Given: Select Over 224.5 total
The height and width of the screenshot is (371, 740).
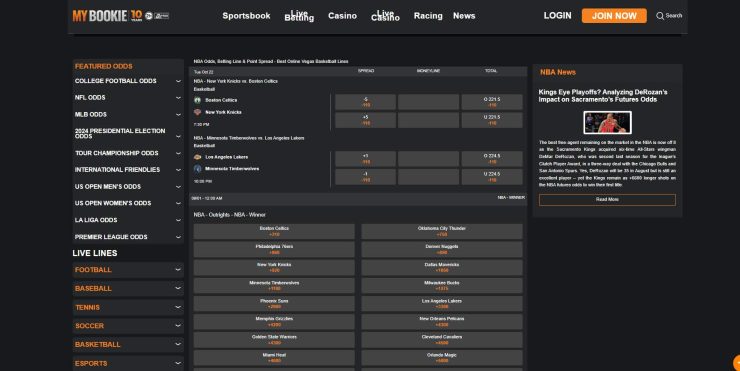Looking at the screenshot, I should click(x=492, y=159).
